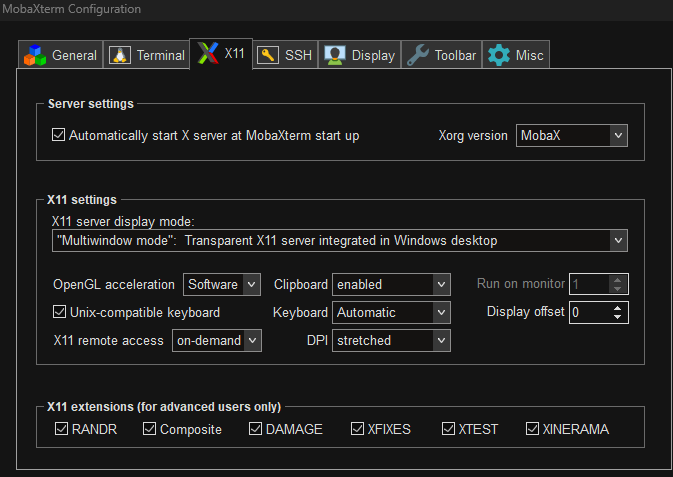The image size is (673, 477).
Task: Click the Terminal tab penguin icon
Action: point(120,55)
